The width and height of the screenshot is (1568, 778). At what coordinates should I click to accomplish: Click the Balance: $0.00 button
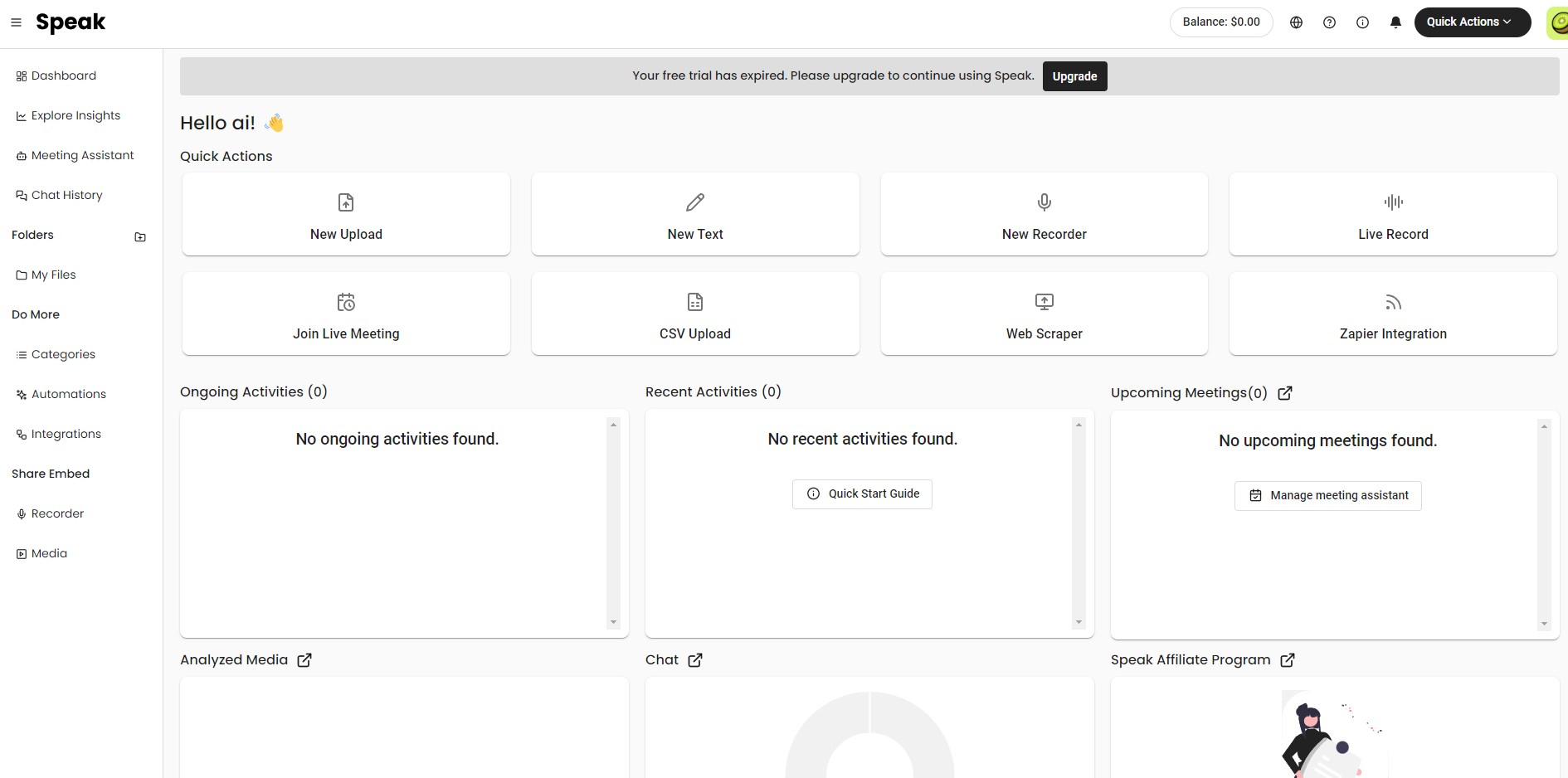1221,22
